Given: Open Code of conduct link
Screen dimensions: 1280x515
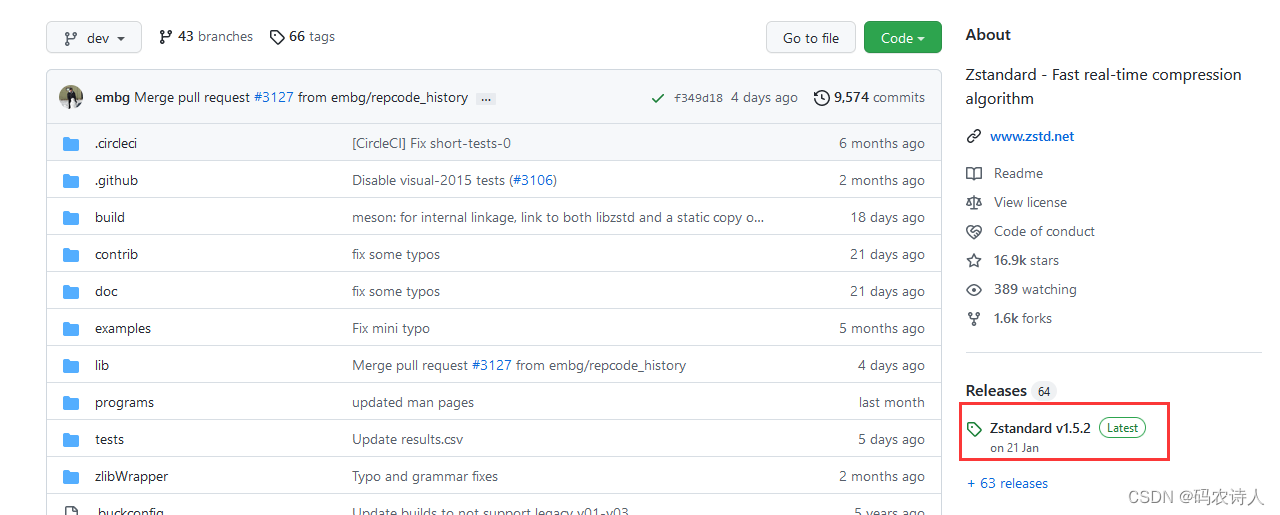Looking at the screenshot, I should pyautogui.click(x=1044, y=231).
